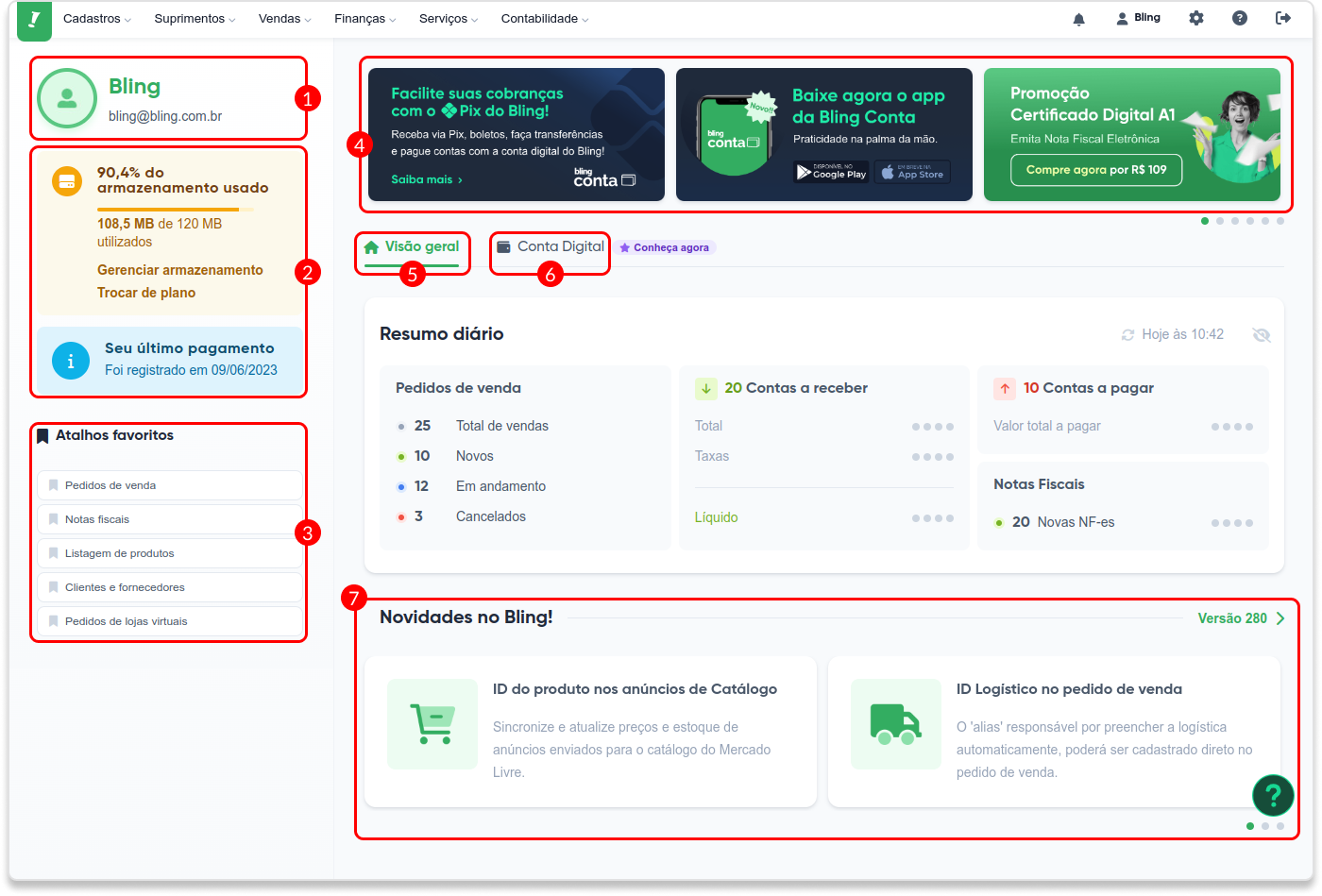This screenshot has height=896, width=1322.
Task: Click the Google Play badge
Action: pos(831,172)
